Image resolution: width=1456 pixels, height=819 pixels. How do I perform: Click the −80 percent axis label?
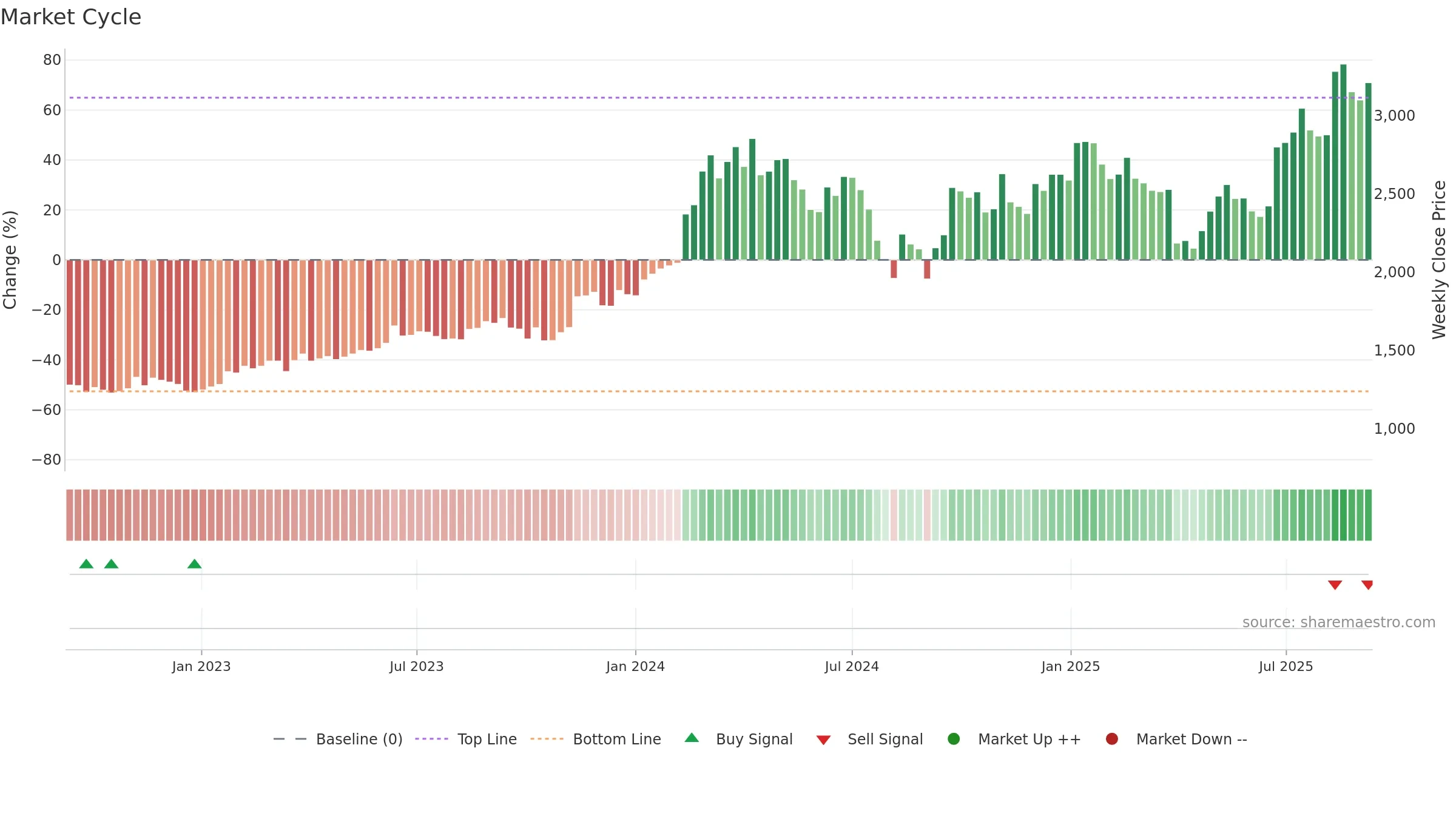pos(47,459)
